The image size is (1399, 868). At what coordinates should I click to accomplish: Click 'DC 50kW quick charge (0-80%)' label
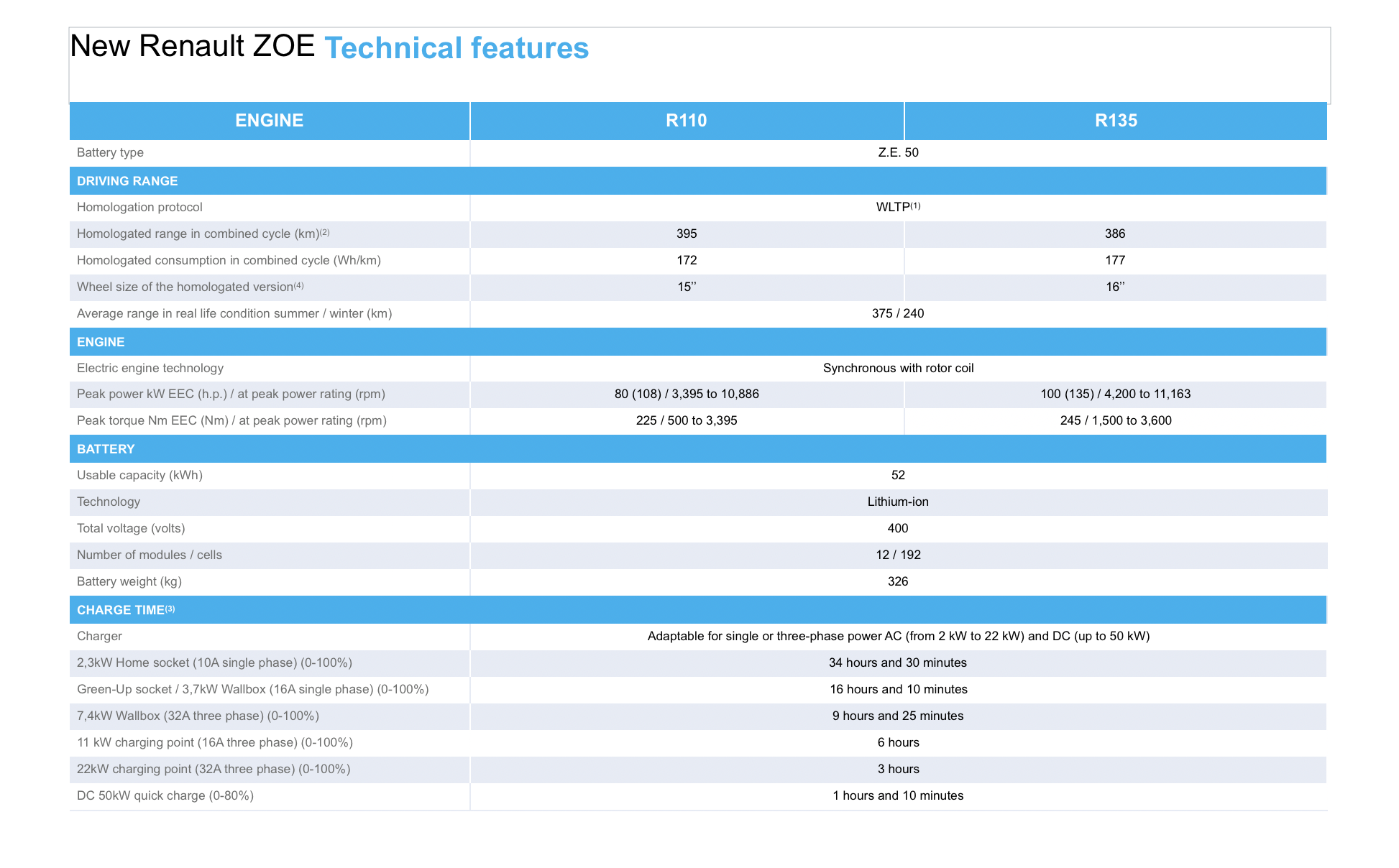(x=165, y=795)
